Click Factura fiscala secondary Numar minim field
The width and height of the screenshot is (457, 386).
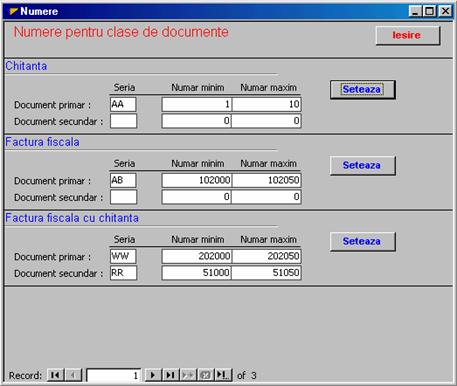click(197, 197)
